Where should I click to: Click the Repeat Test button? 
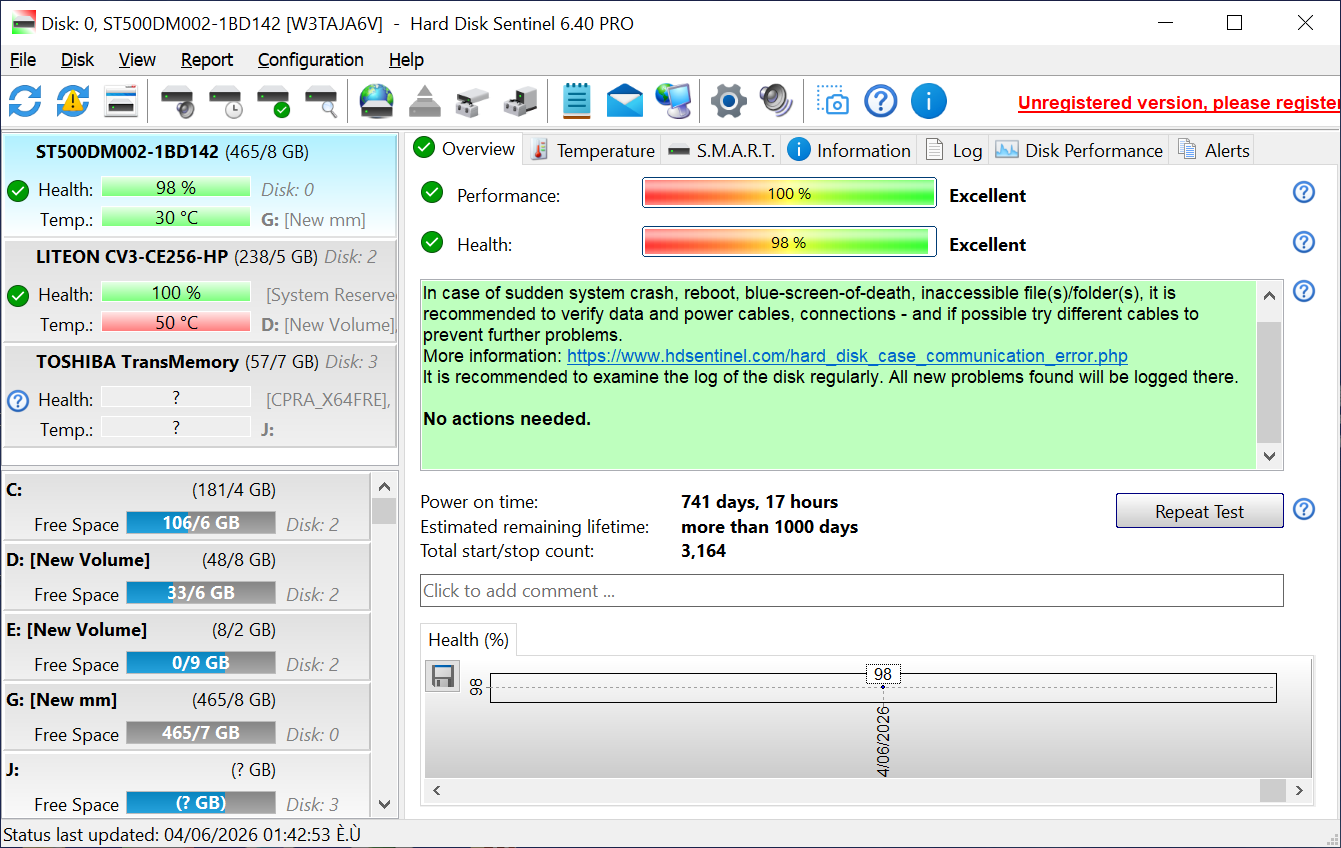point(1199,511)
